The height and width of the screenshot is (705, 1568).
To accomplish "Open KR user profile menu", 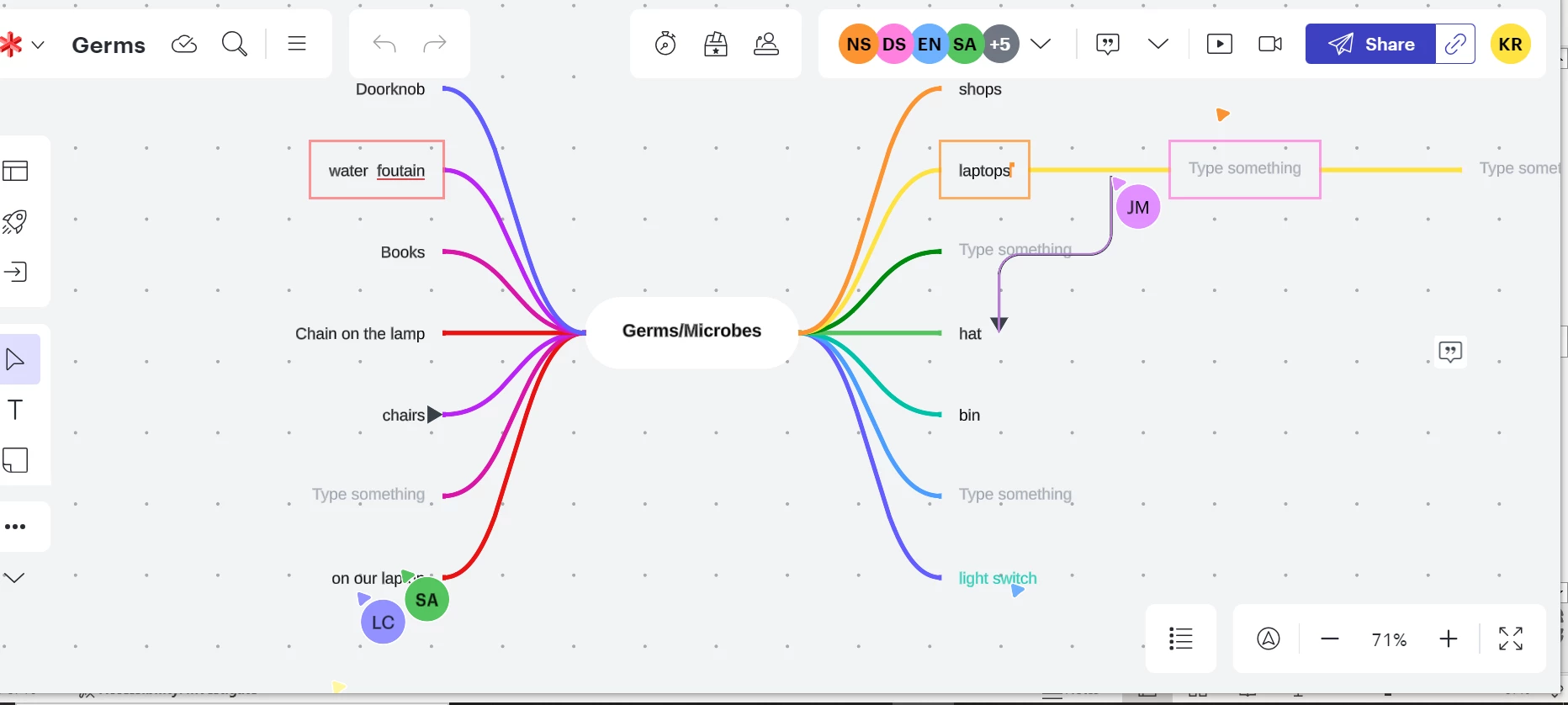I will [1511, 45].
